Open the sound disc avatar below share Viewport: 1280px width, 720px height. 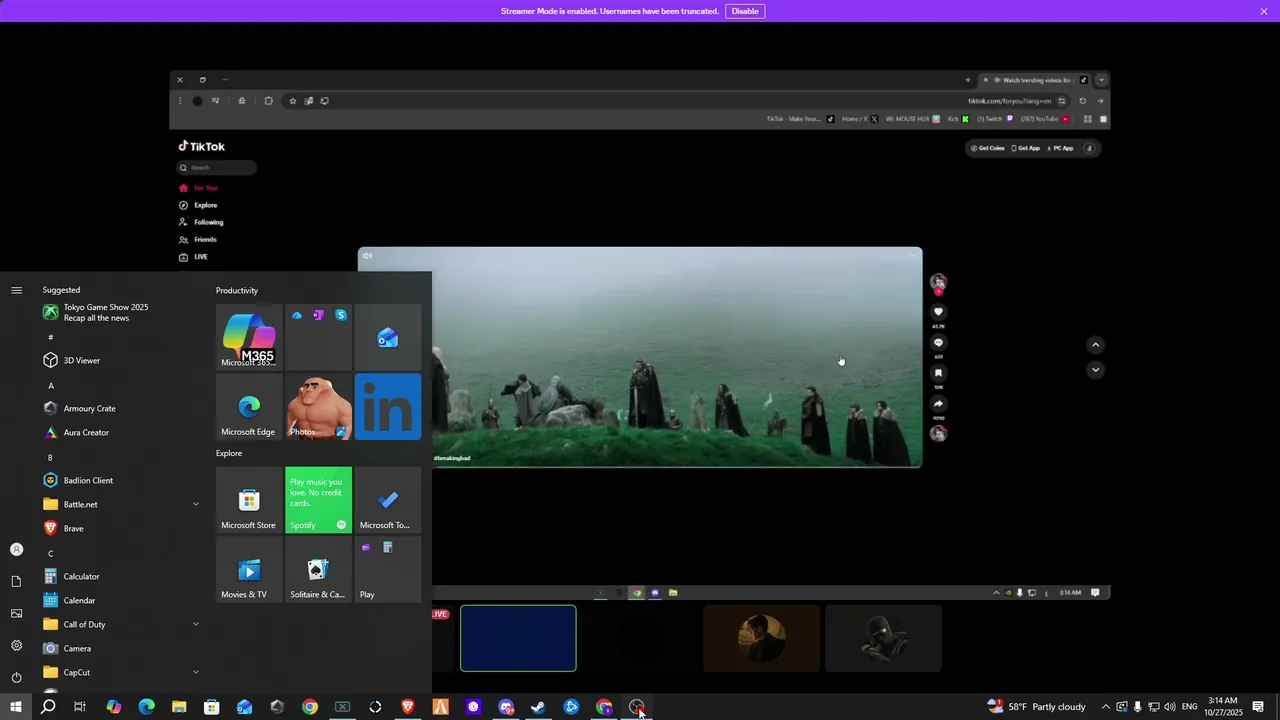(938, 434)
